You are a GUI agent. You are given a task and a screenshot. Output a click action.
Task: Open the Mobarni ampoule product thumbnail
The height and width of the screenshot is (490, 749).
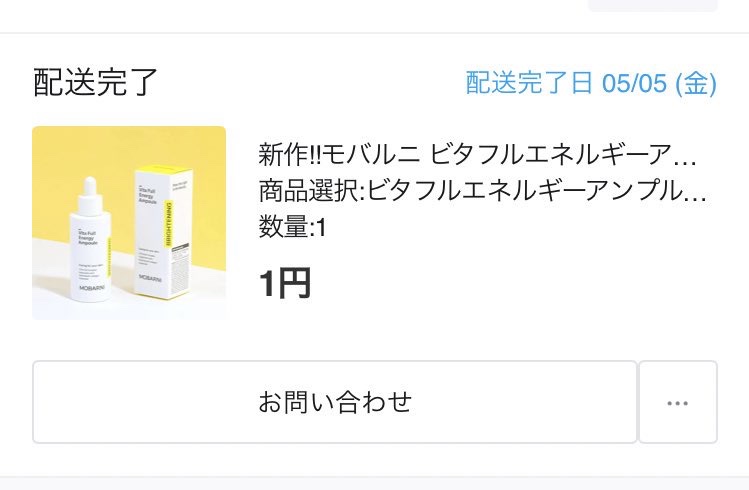click(x=129, y=223)
